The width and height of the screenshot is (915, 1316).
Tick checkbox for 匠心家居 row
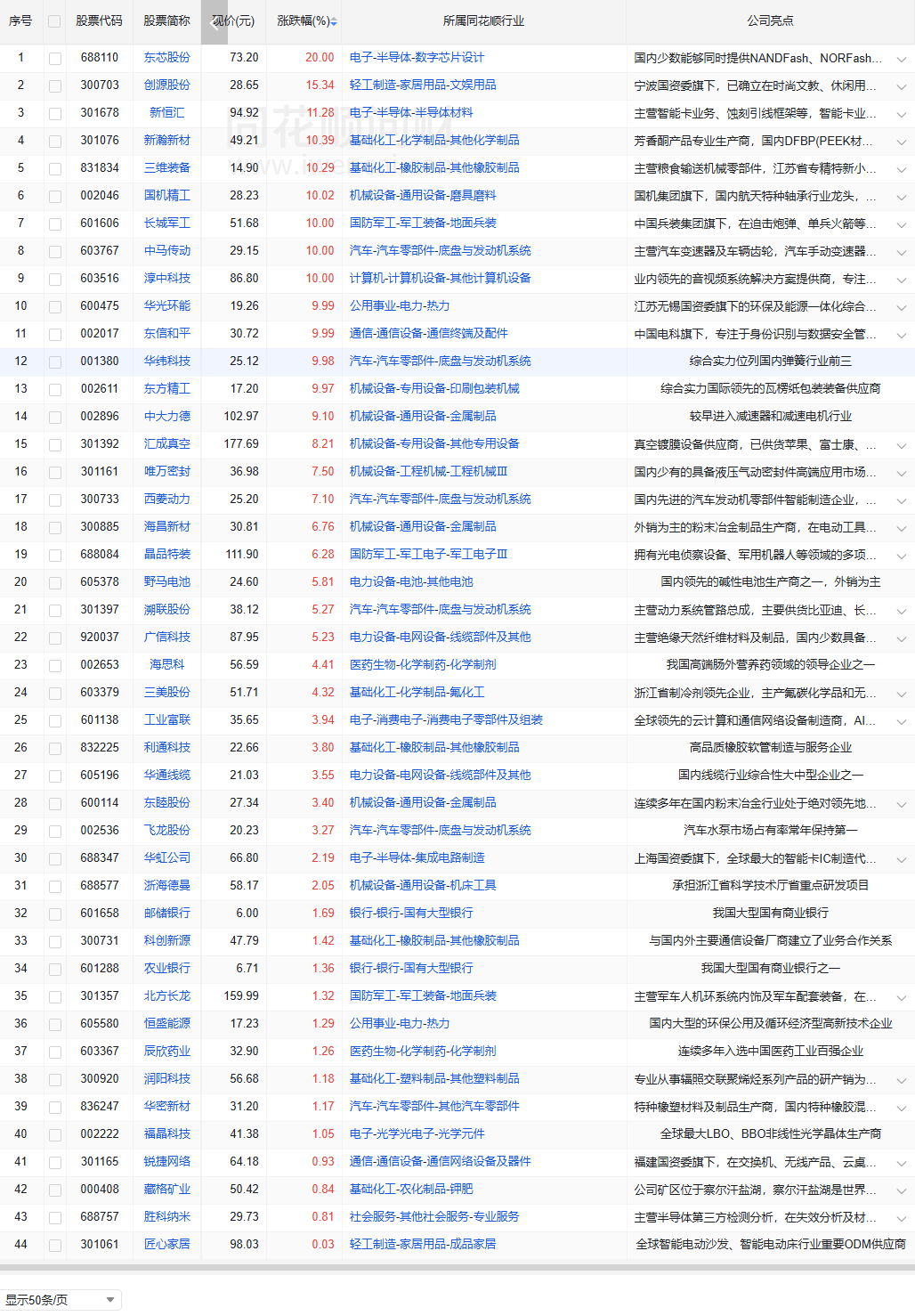[x=55, y=1246]
